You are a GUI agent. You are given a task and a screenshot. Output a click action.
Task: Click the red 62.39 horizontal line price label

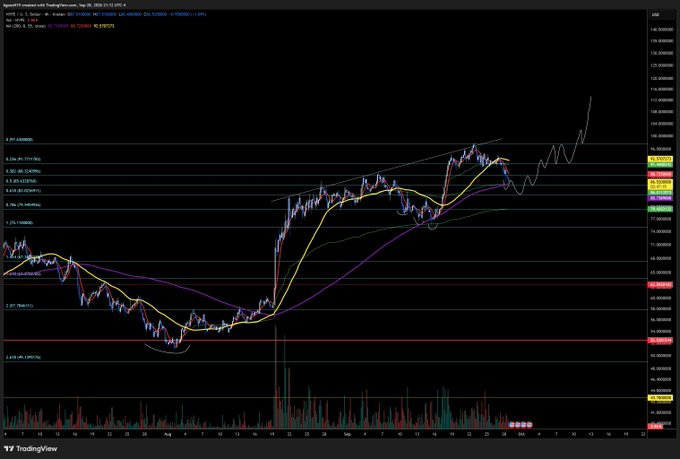point(660,285)
